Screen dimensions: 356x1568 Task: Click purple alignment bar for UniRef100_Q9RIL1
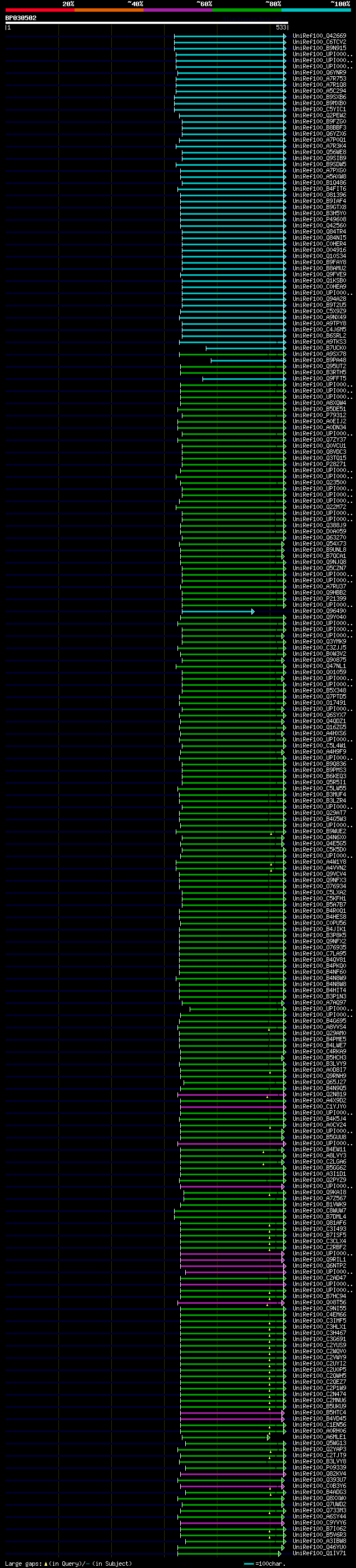233,1259
